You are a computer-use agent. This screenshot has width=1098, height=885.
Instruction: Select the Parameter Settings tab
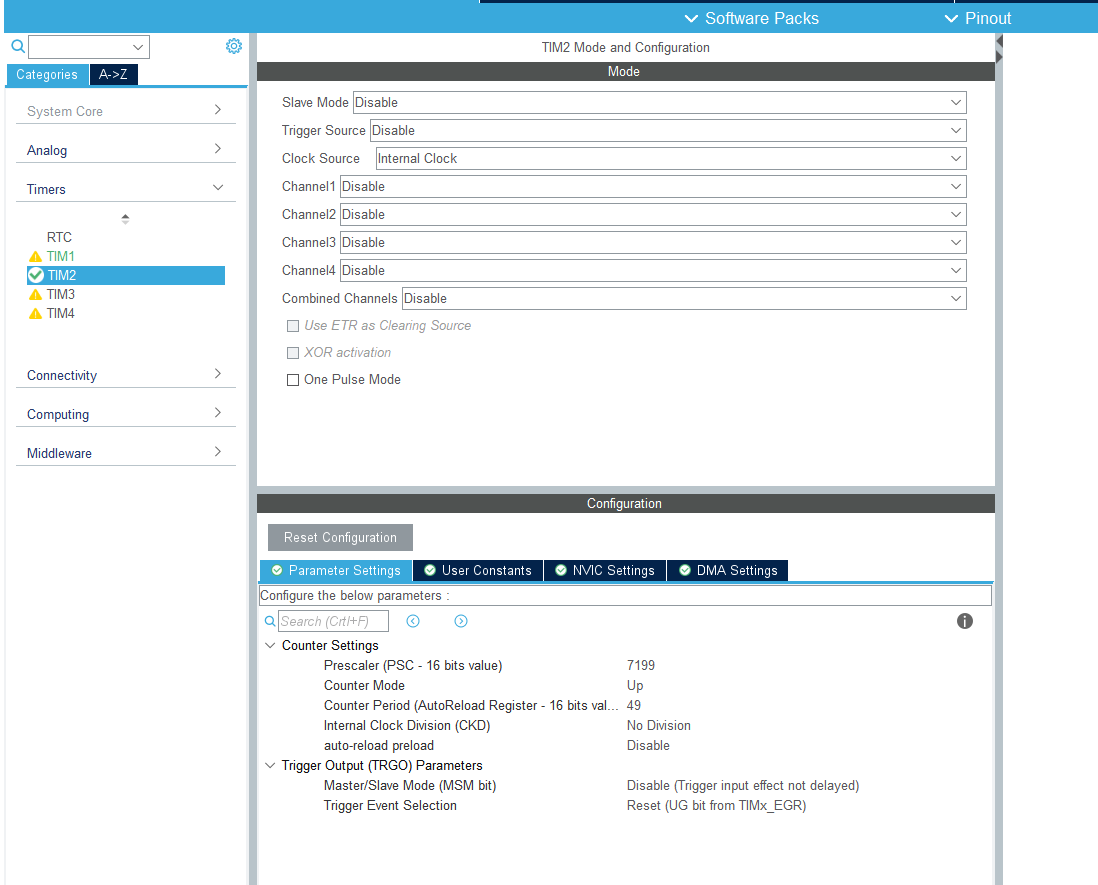click(x=336, y=571)
